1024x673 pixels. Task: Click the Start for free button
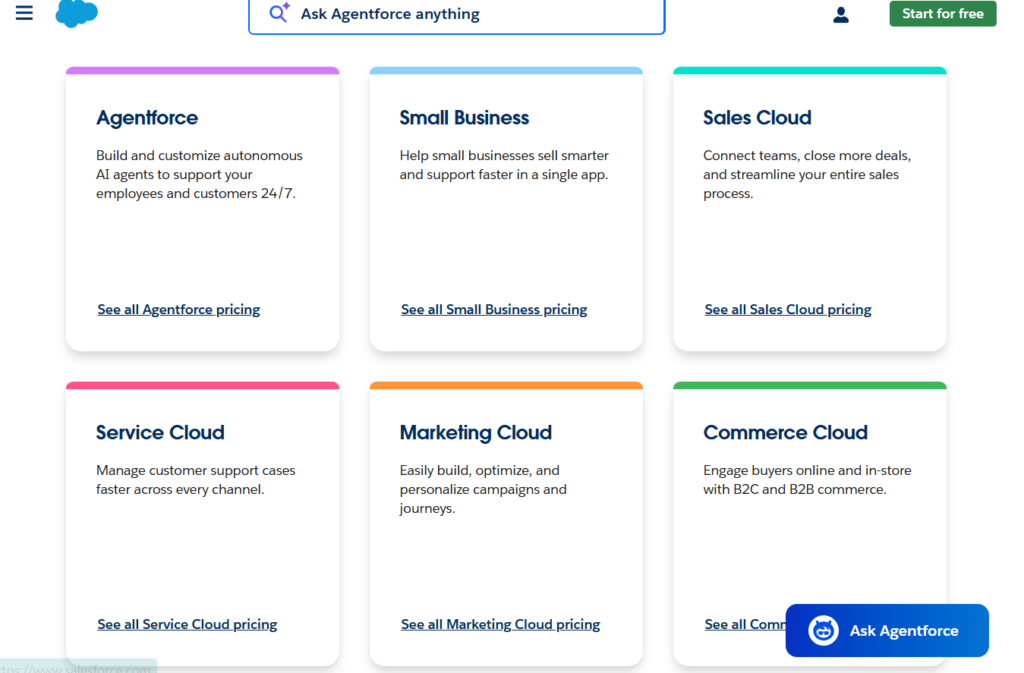pyautogui.click(x=941, y=13)
